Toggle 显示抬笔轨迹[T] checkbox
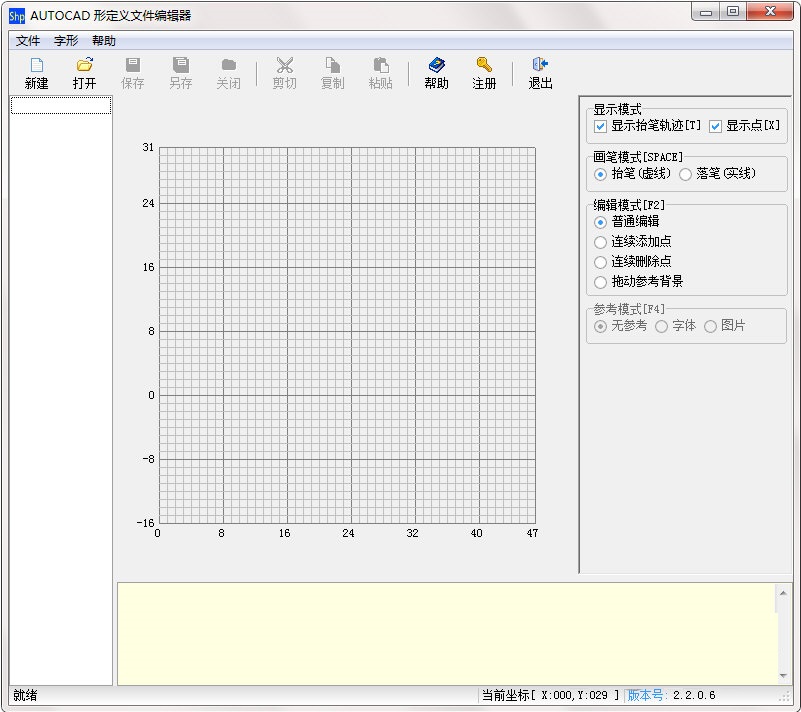Image resolution: width=801 pixels, height=712 pixels. coord(600,127)
